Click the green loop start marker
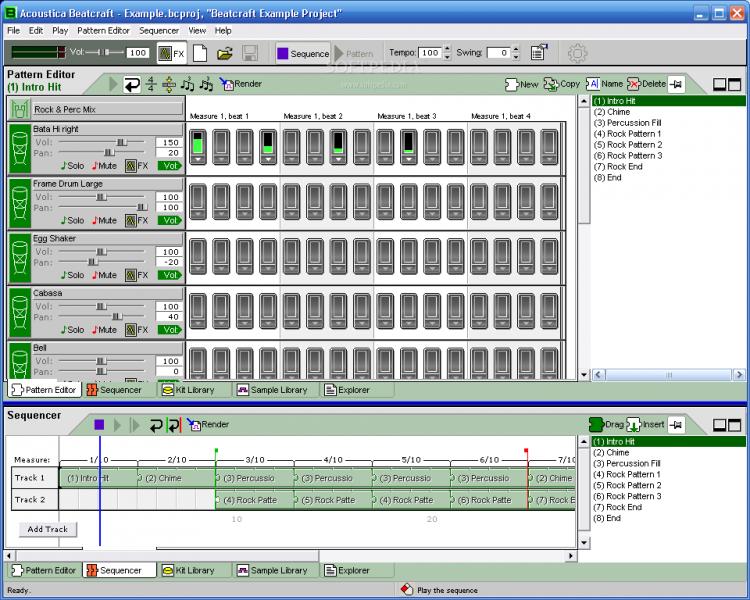 click(216, 452)
